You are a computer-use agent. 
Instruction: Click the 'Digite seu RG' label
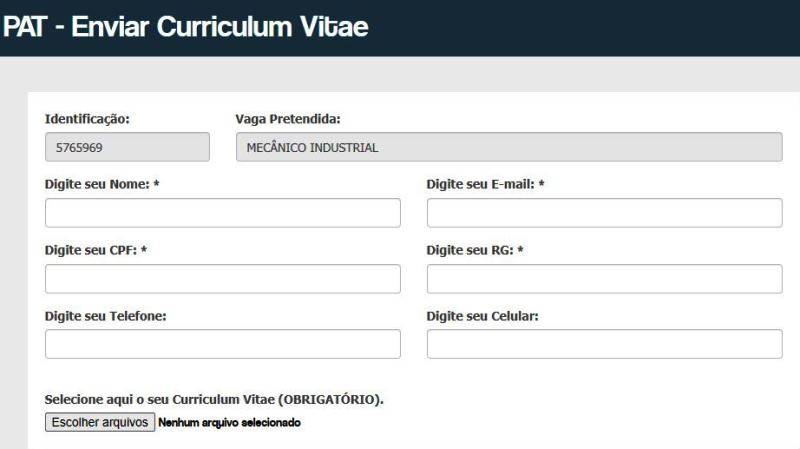pos(475,250)
